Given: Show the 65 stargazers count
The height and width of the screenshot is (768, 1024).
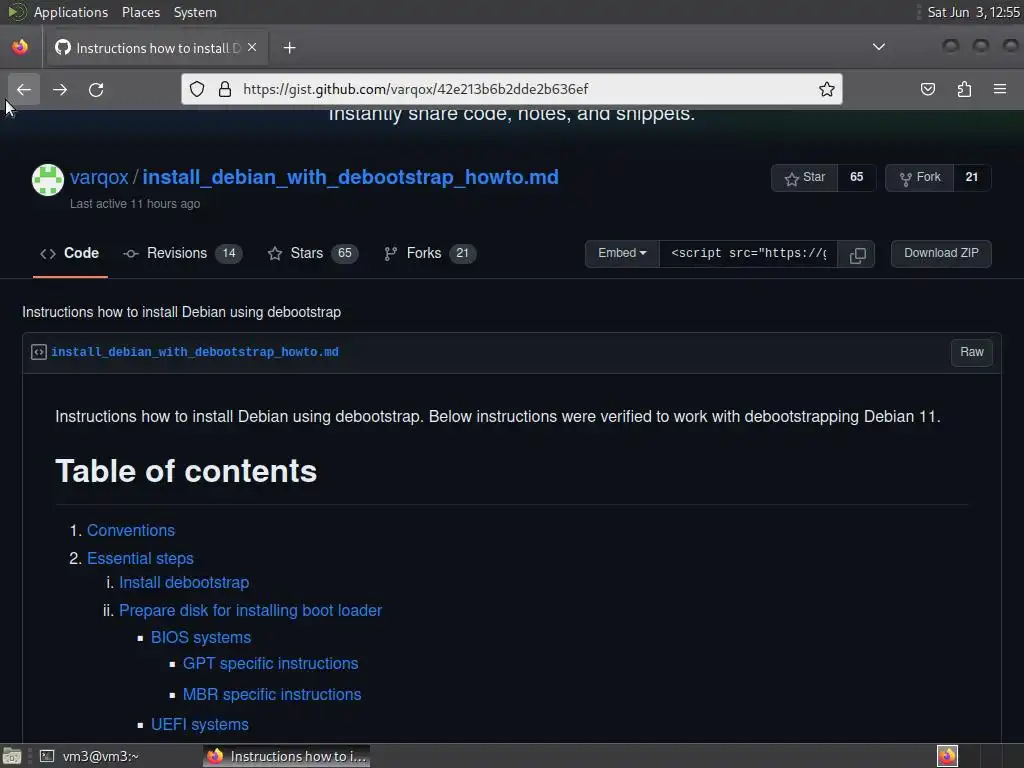Looking at the screenshot, I should 856,178.
